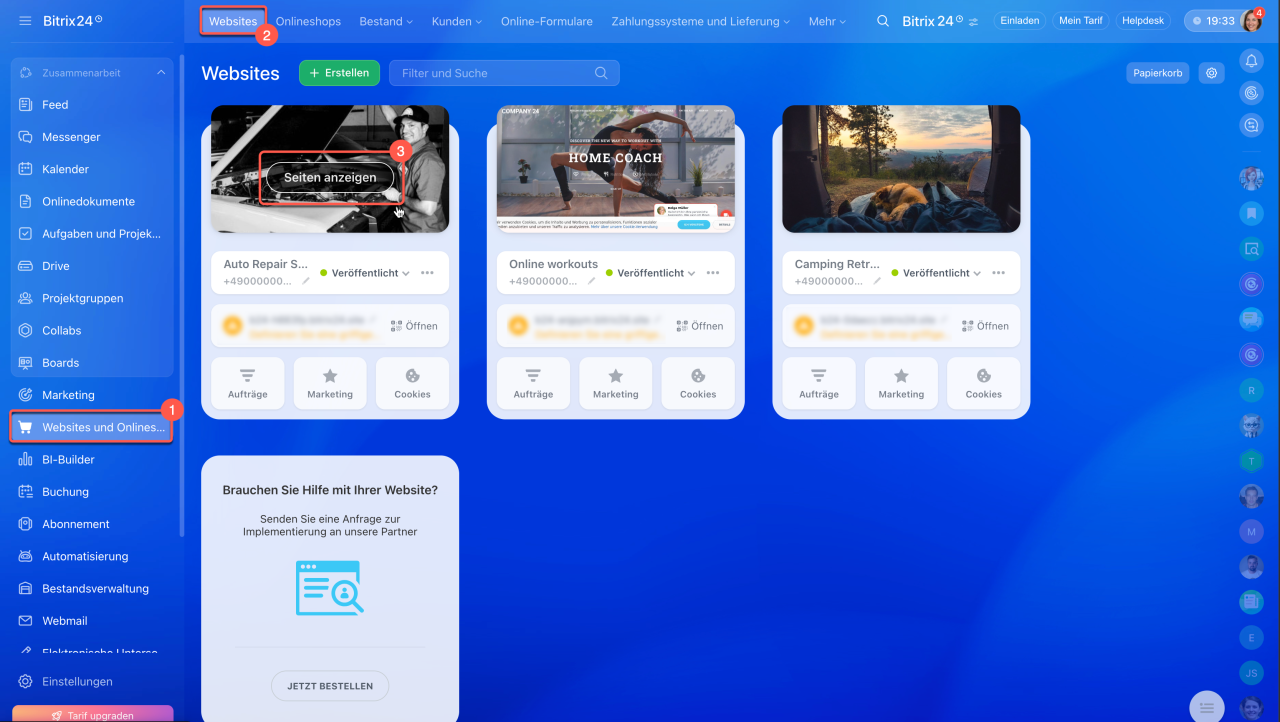Click the 19:33 work time clock
This screenshot has height=722, width=1280.
1214,21
